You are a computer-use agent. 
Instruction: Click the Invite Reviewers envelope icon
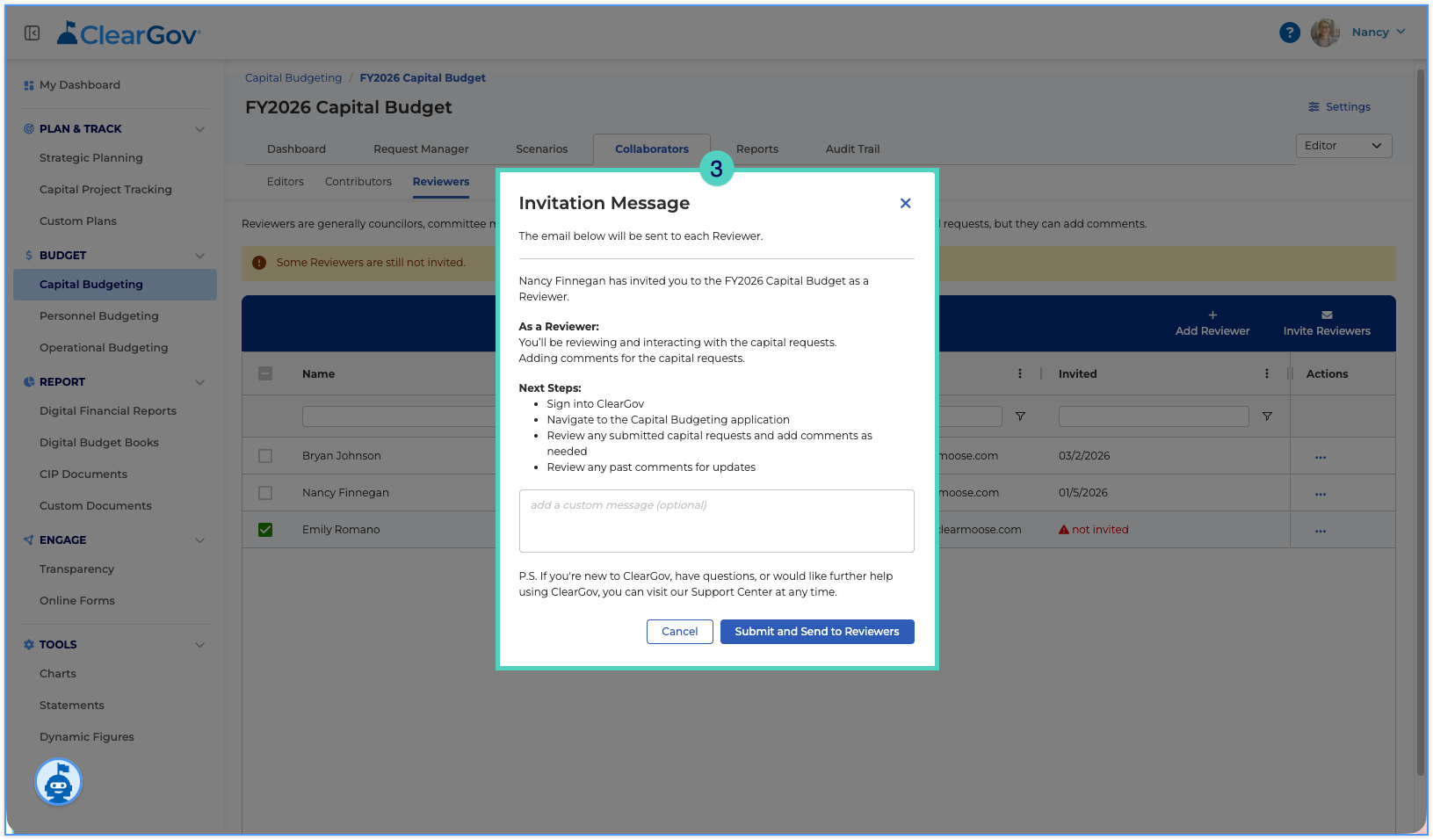click(x=1327, y=315)
